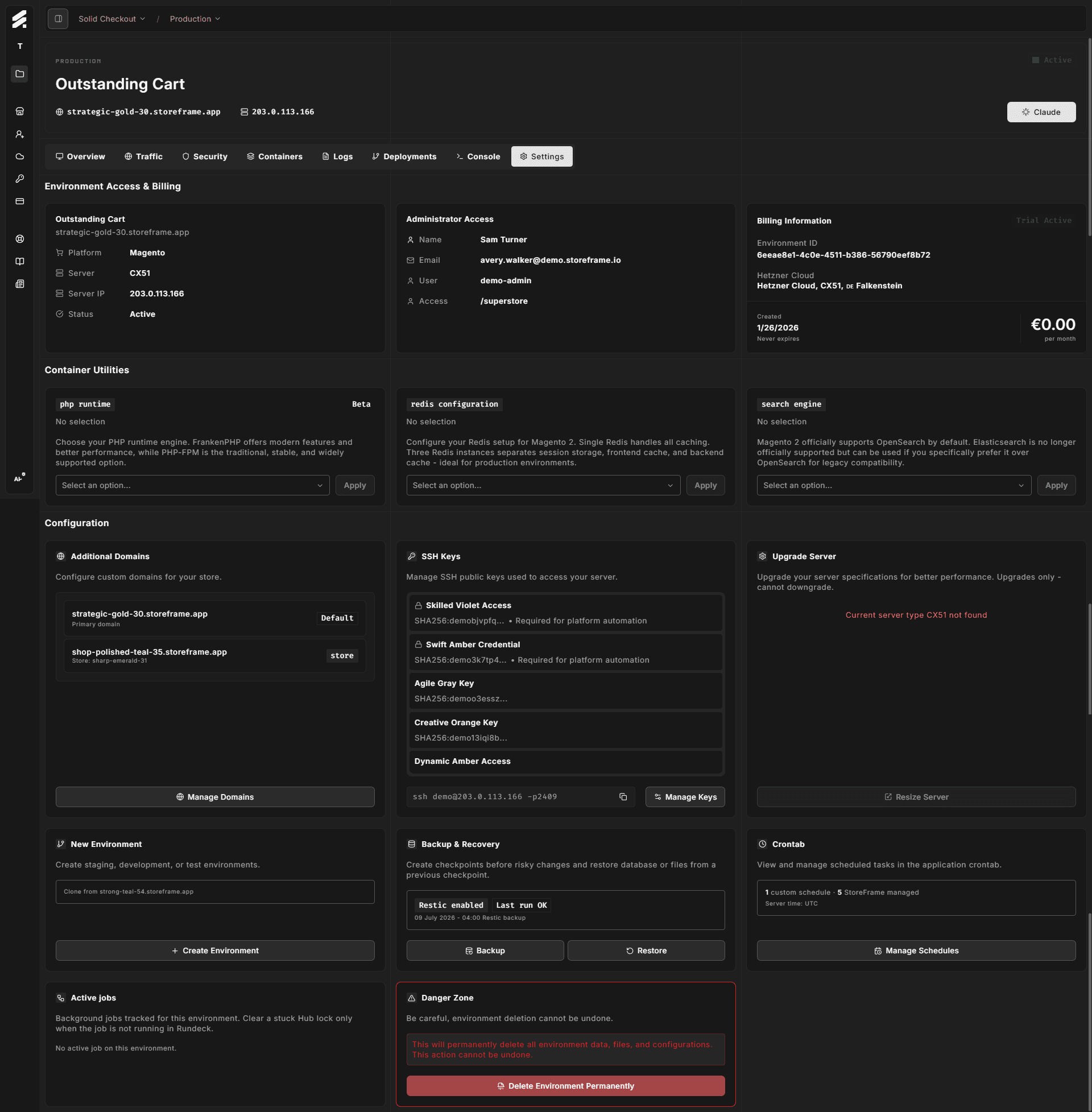
Task: Open the folder icon in sidebar
Action: [19, 74]
